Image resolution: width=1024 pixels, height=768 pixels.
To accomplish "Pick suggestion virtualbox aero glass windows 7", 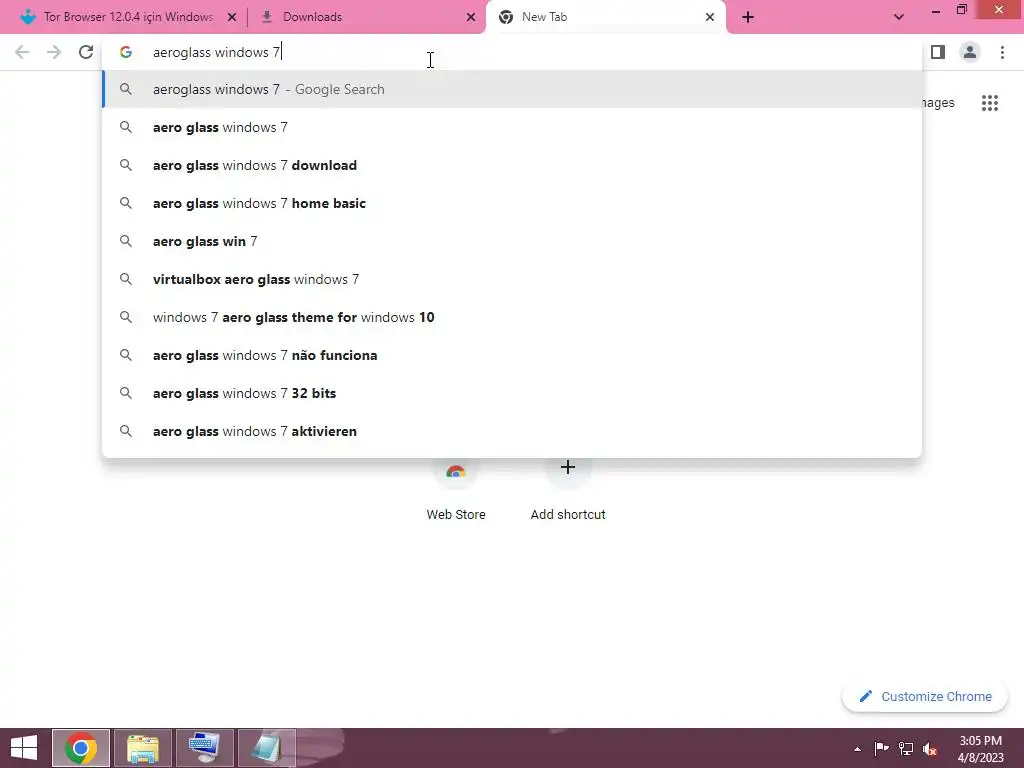I will coord(512,279).
